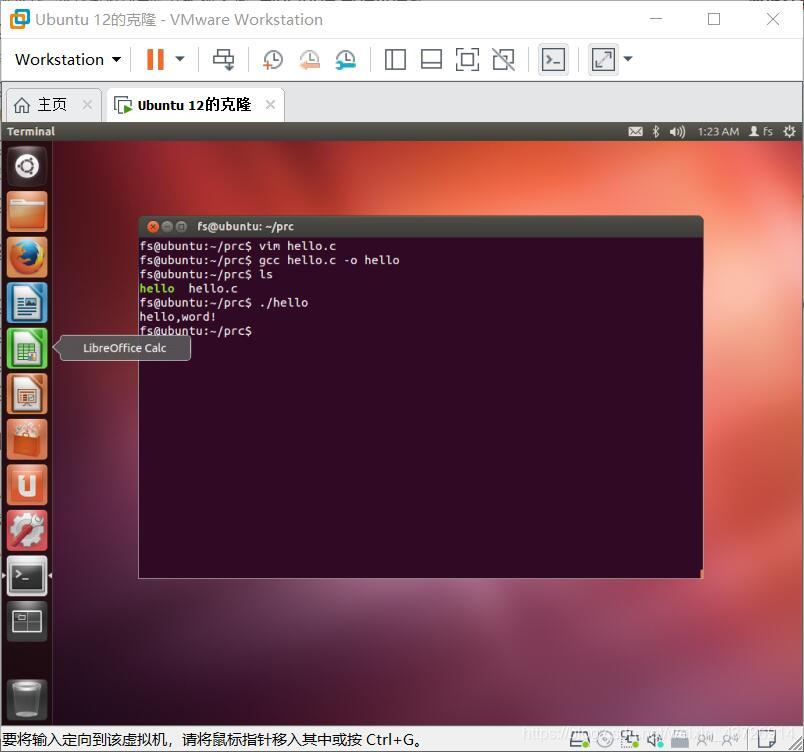
Task: Open the Workspace Switcher
Action: click(x=27, y=621)
